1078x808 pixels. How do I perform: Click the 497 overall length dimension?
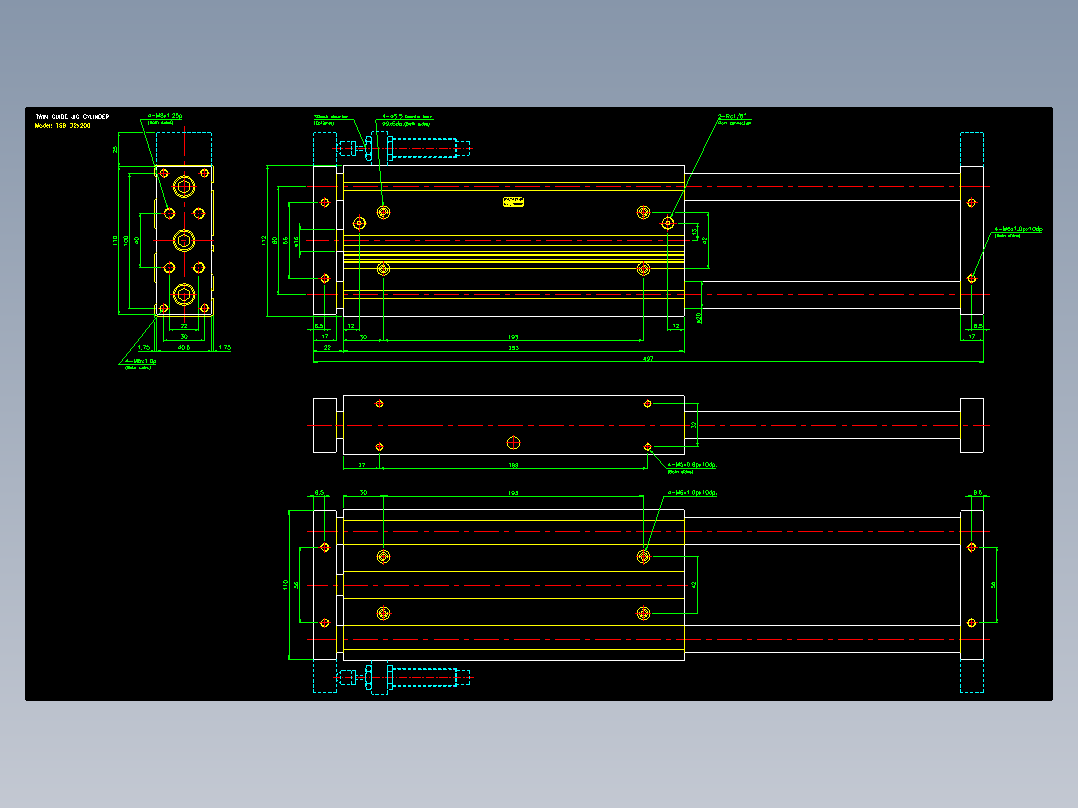648,358
